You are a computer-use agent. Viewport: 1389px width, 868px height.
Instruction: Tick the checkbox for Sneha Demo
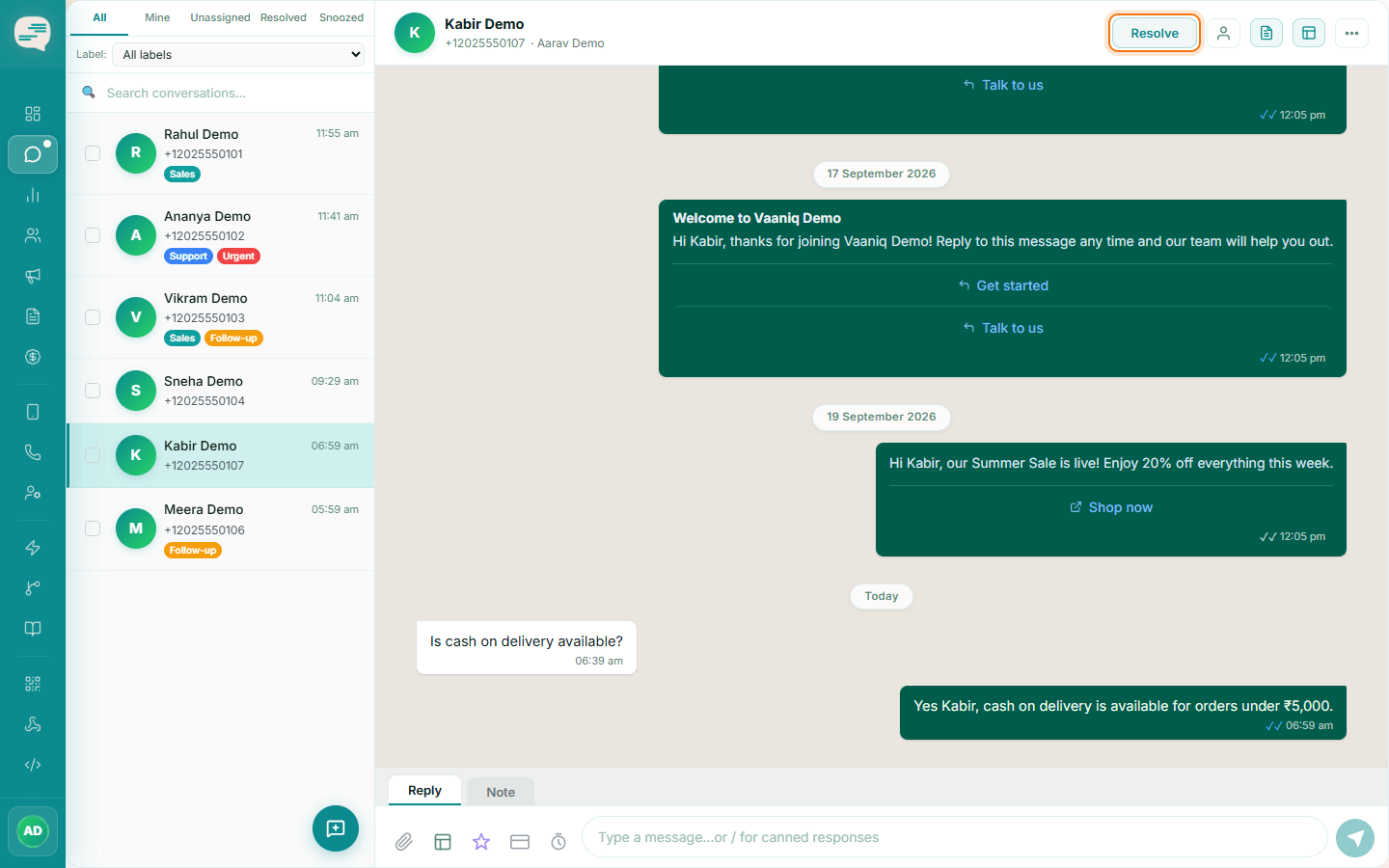(93, 391)
